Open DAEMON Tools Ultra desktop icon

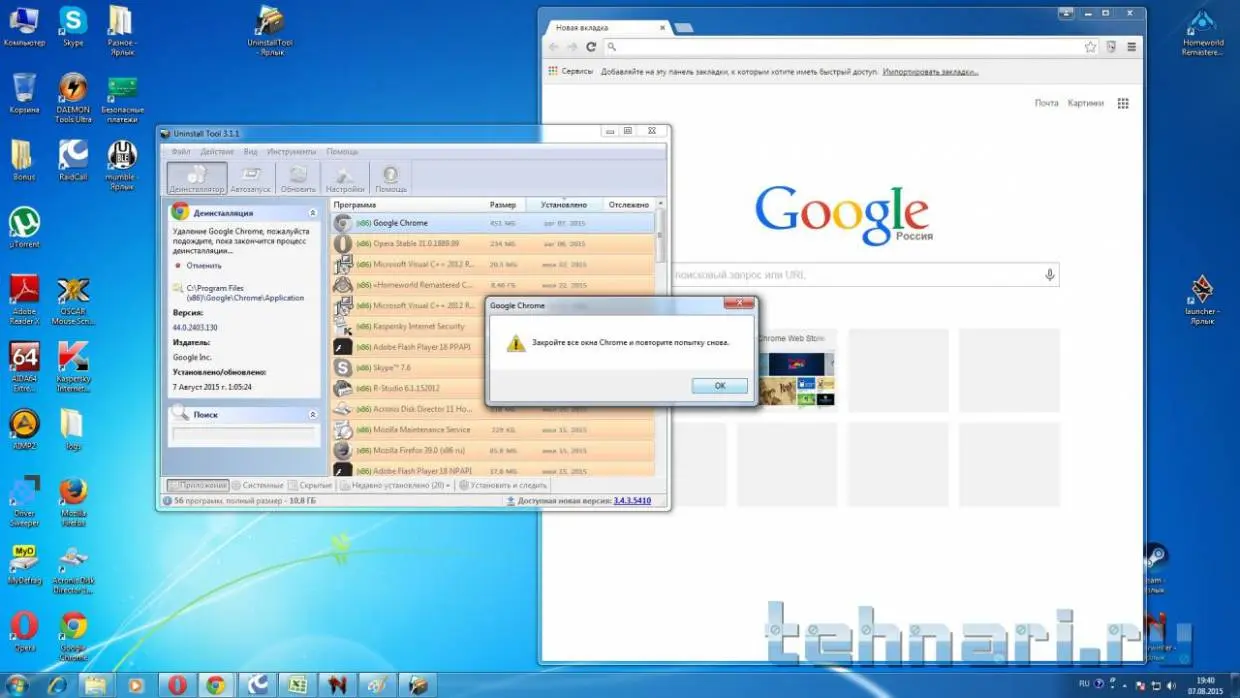pos(73,98)
